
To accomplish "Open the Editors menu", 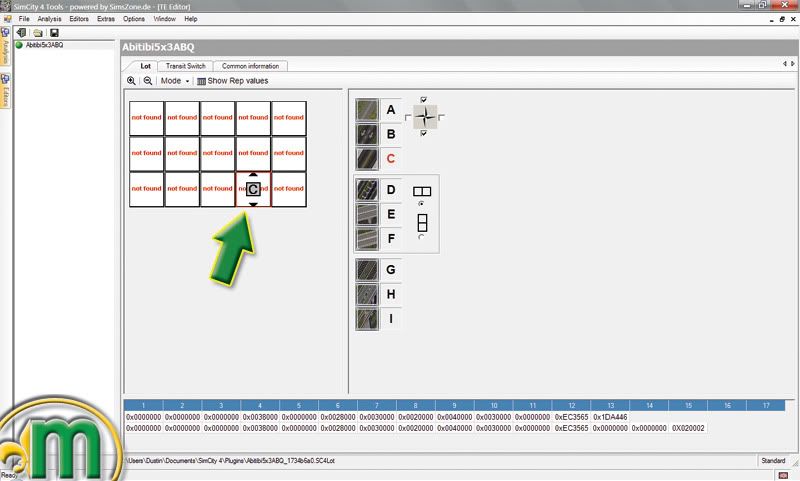I will [79, 19].
